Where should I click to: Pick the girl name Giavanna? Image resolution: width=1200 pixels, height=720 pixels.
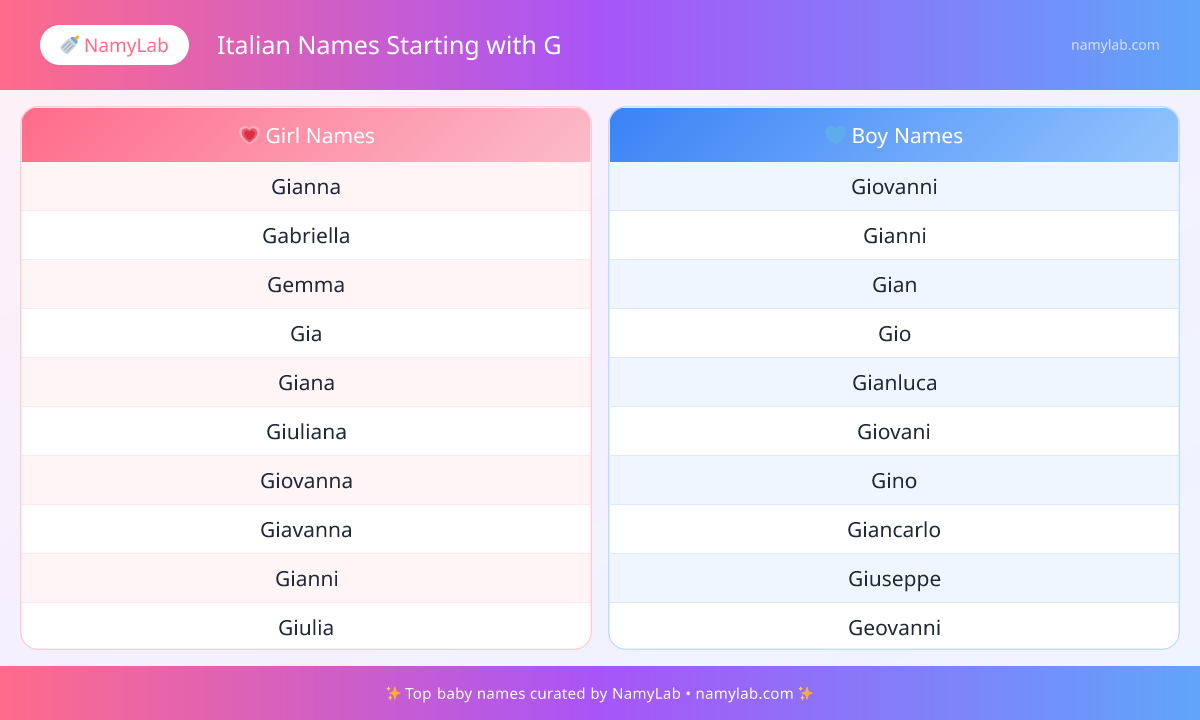click(x=306, y=530)
